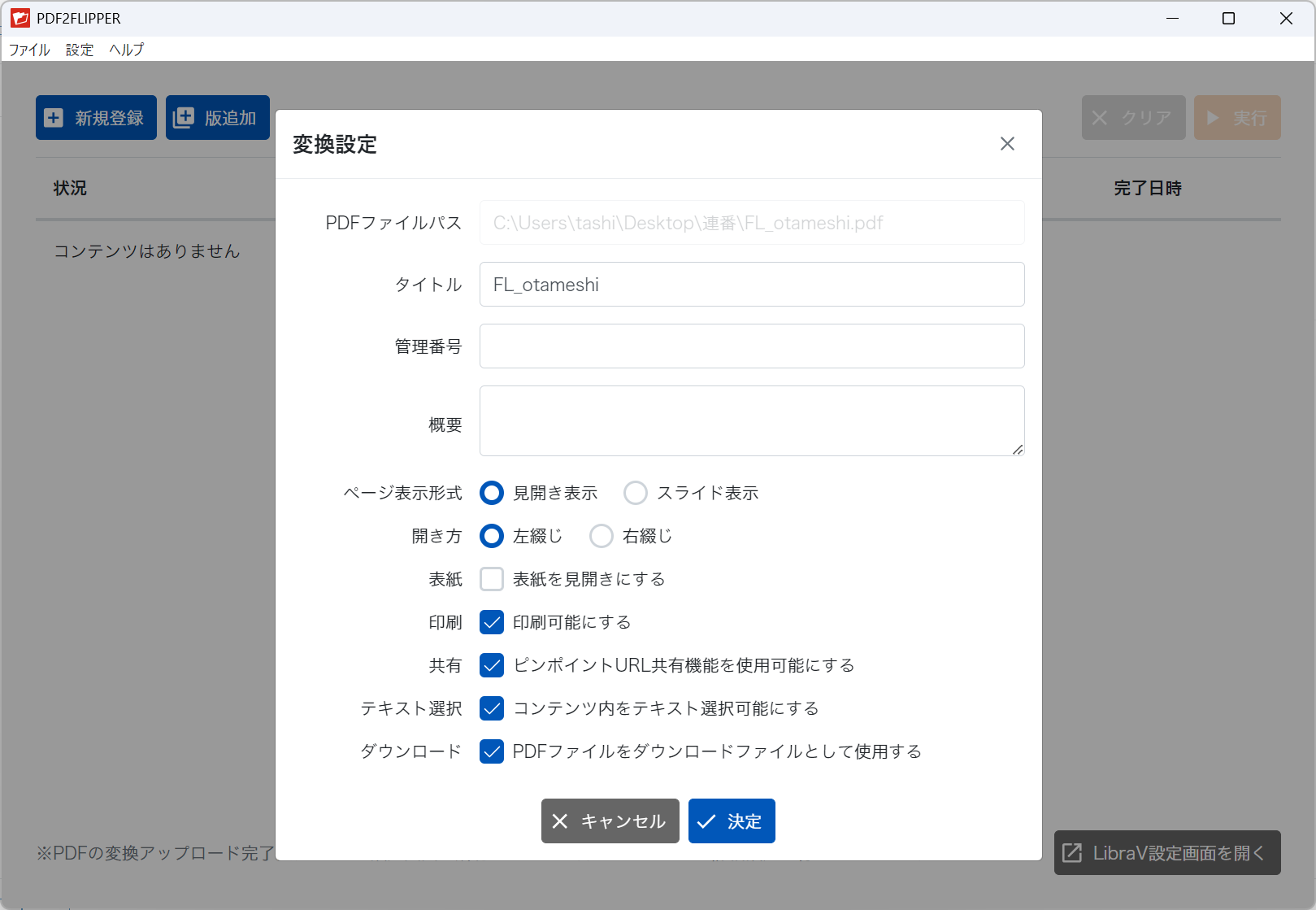Click the 版追加 button
The height and width of the screenshot is (910, 1316).
click(217, 118)
